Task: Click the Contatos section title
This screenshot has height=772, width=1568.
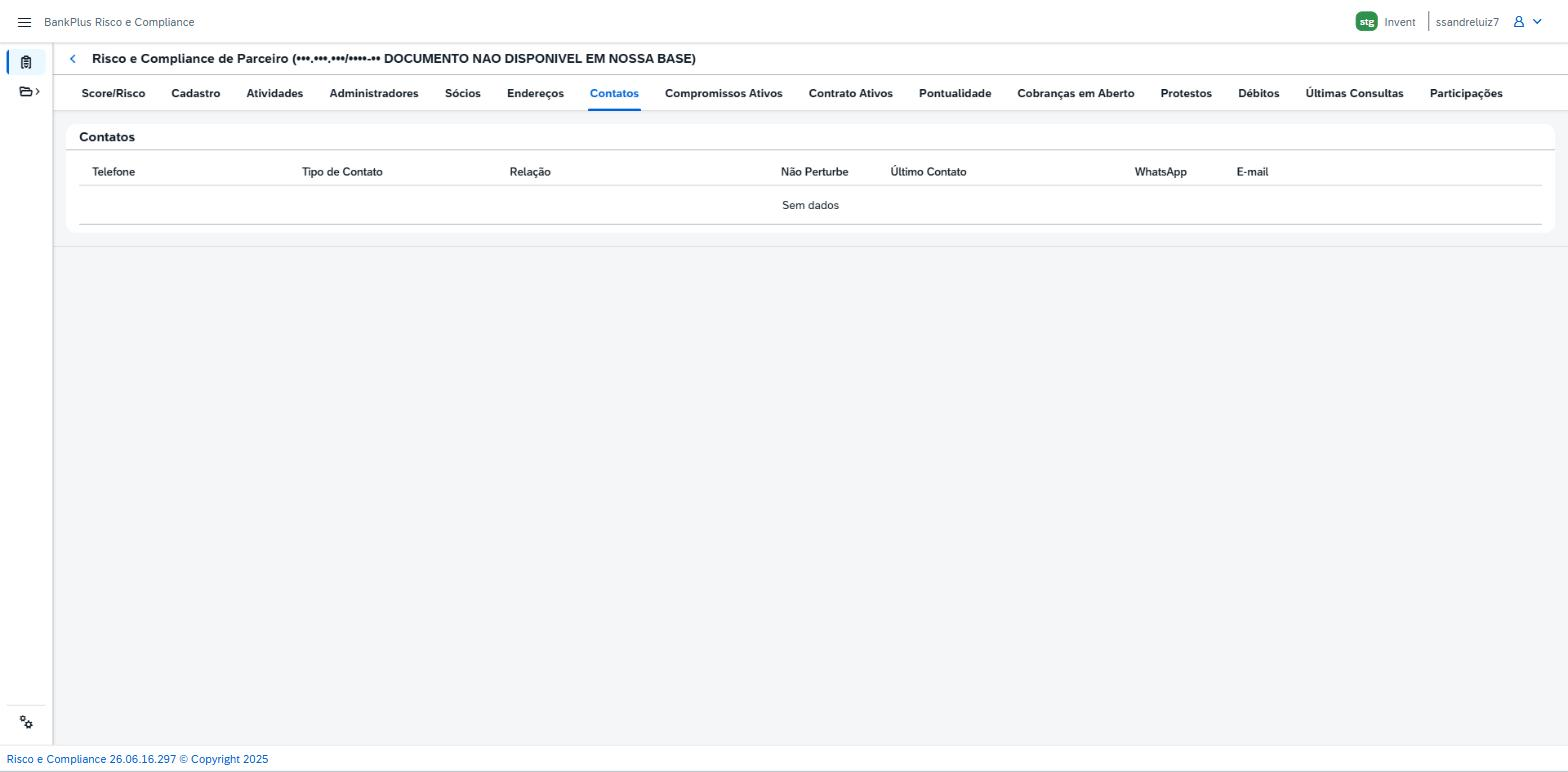Action: tap(107, 137)
